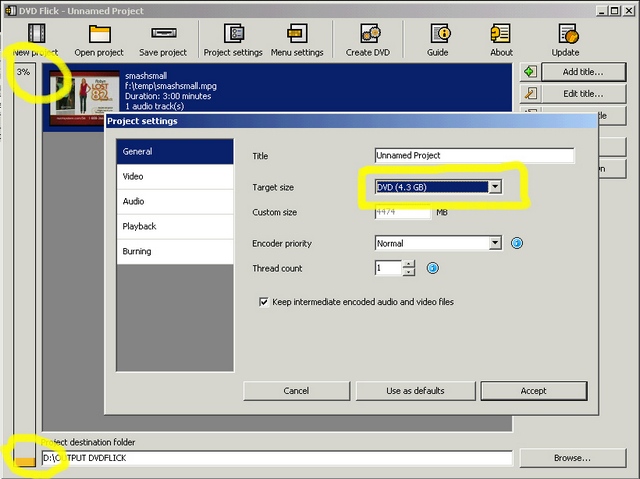Switch to the Audio settings tab
This screenshot has height=479, width=640.
click(x=175, y=202)
